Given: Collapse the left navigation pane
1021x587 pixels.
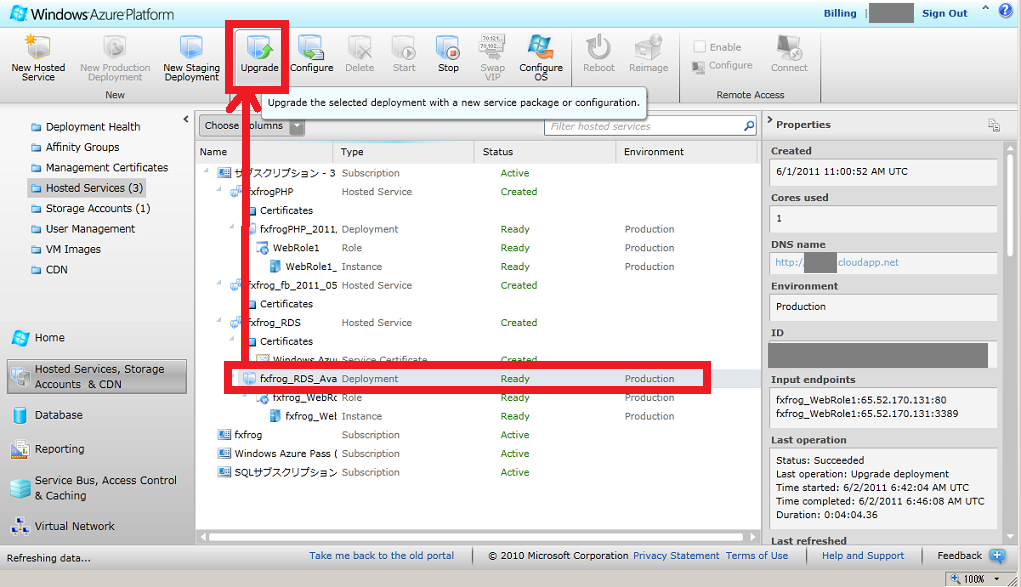Looking at the screenshot, I should click(x=186, y=120).
